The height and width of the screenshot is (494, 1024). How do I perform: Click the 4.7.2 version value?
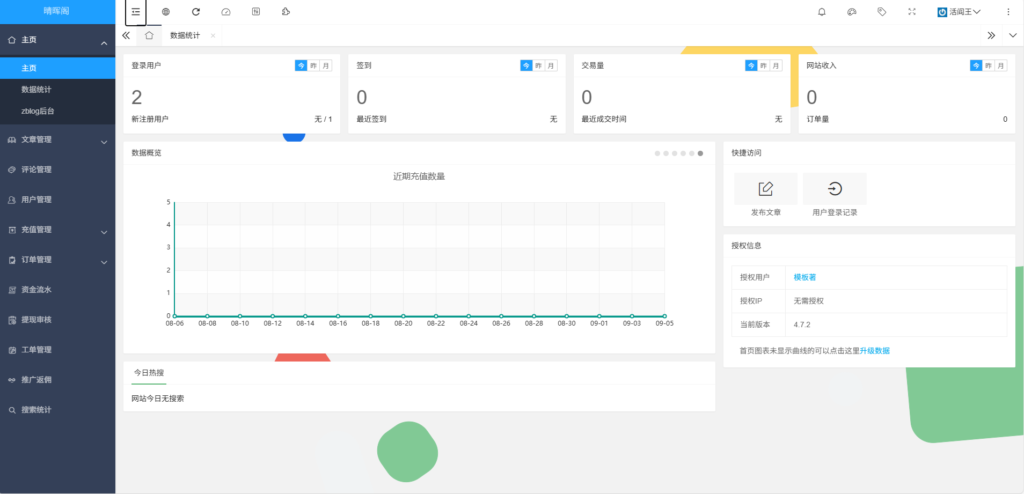point(802,324)
